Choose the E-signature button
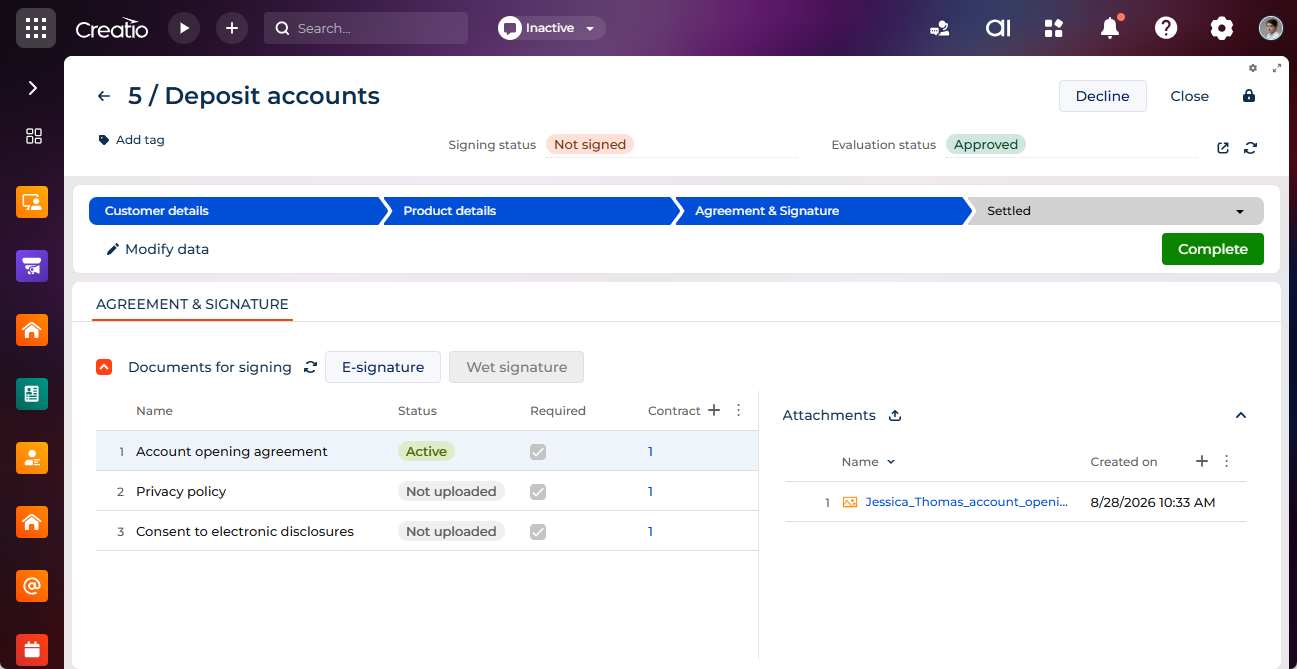 [x=383, y=367]
